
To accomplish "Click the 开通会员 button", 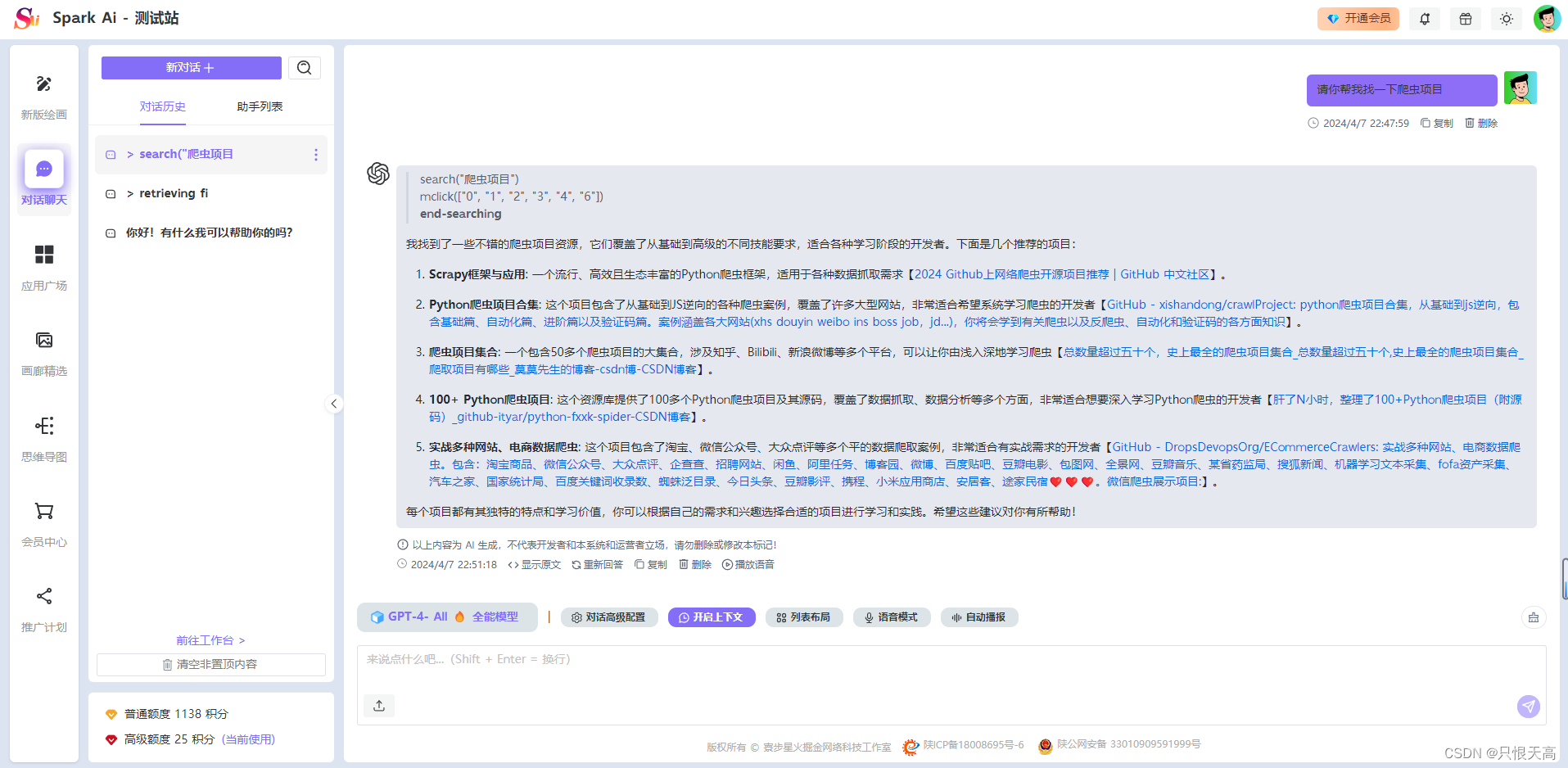I will coord(1358,18).
